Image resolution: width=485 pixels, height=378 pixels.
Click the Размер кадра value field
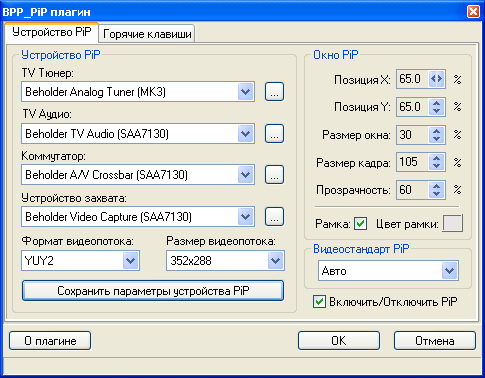(413, 162)
